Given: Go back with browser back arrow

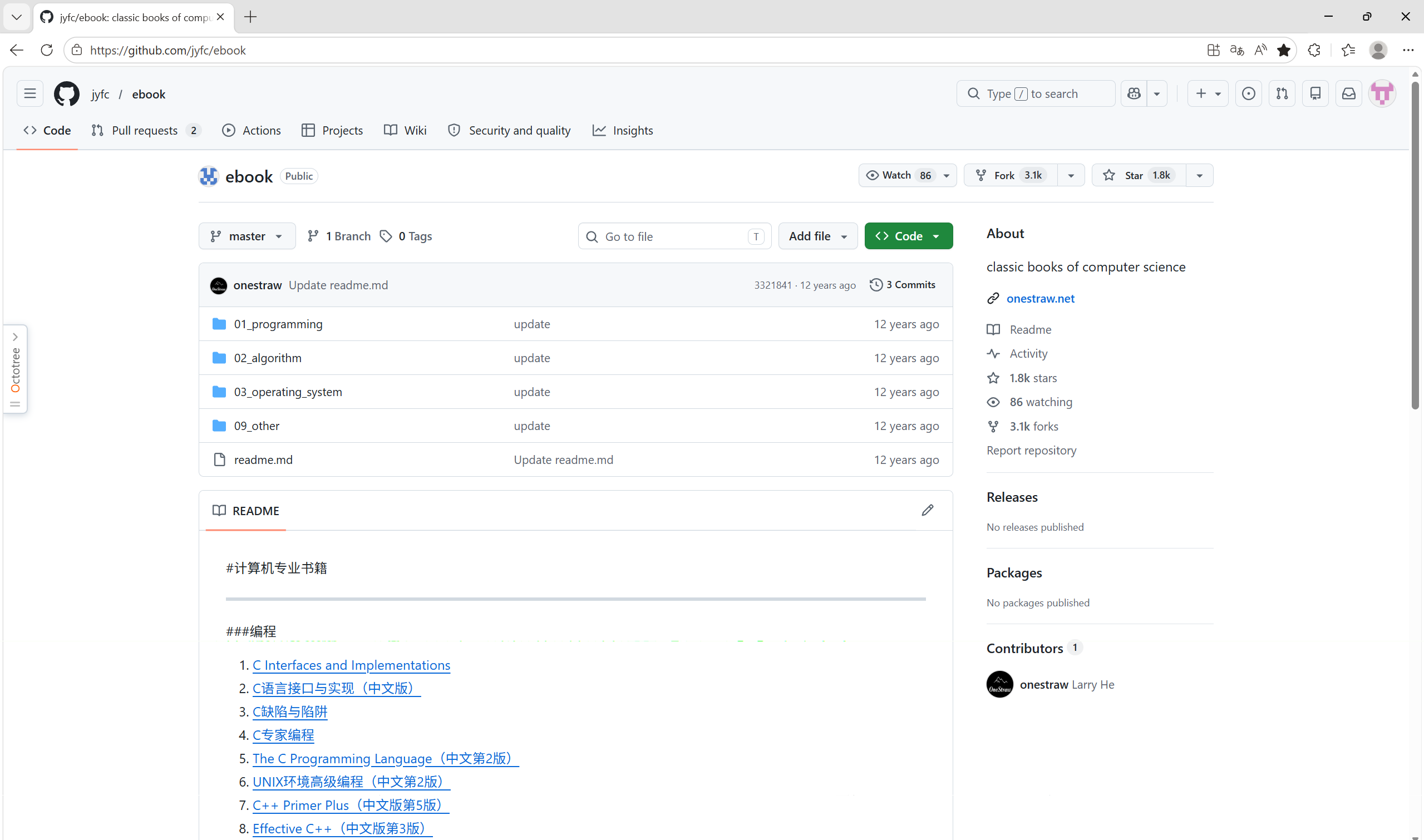Looking at the screenshot, I should 17,51.
